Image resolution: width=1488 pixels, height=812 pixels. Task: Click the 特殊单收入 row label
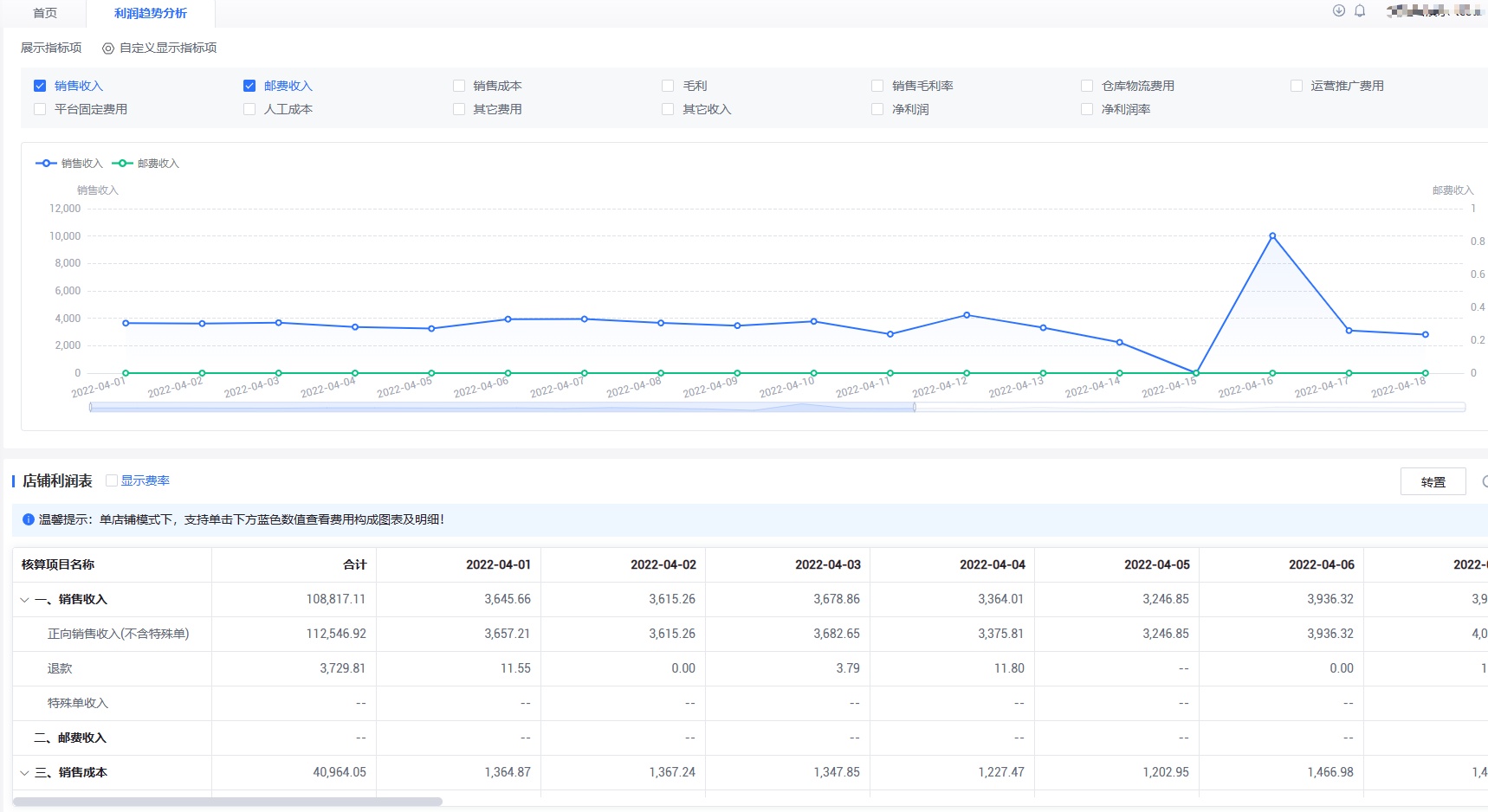(78, 703)
